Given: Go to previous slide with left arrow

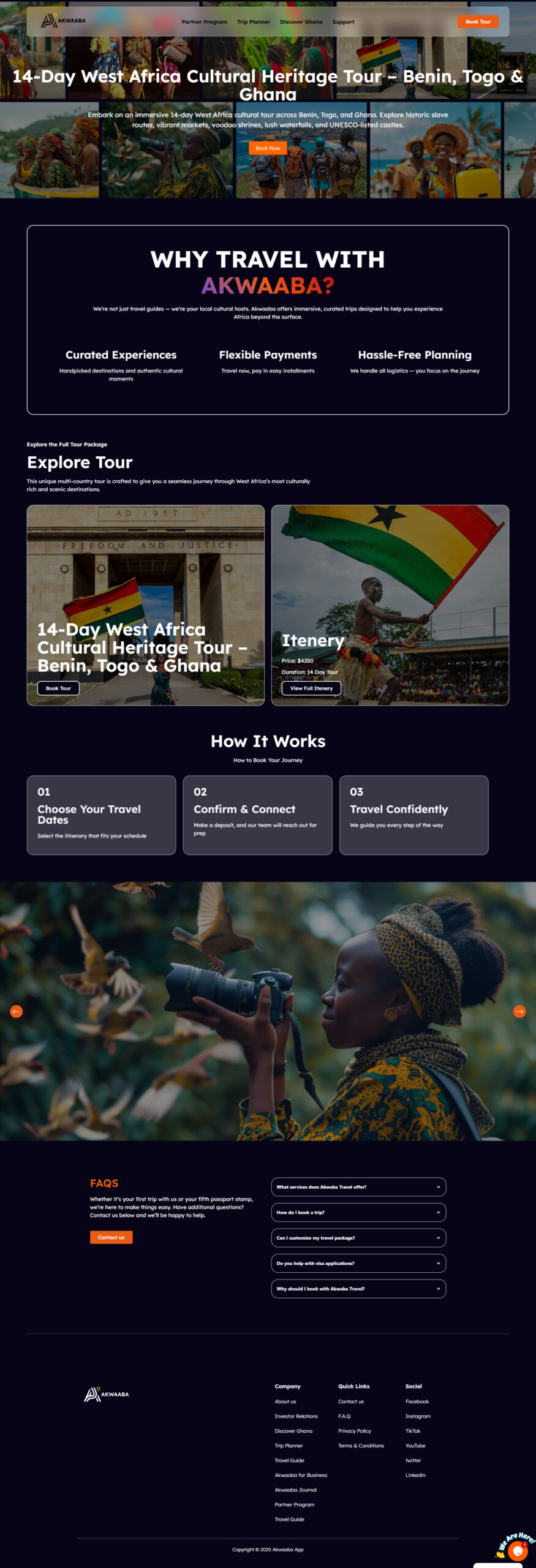Looking at the screenshot, I should (x=17, y=1011).
